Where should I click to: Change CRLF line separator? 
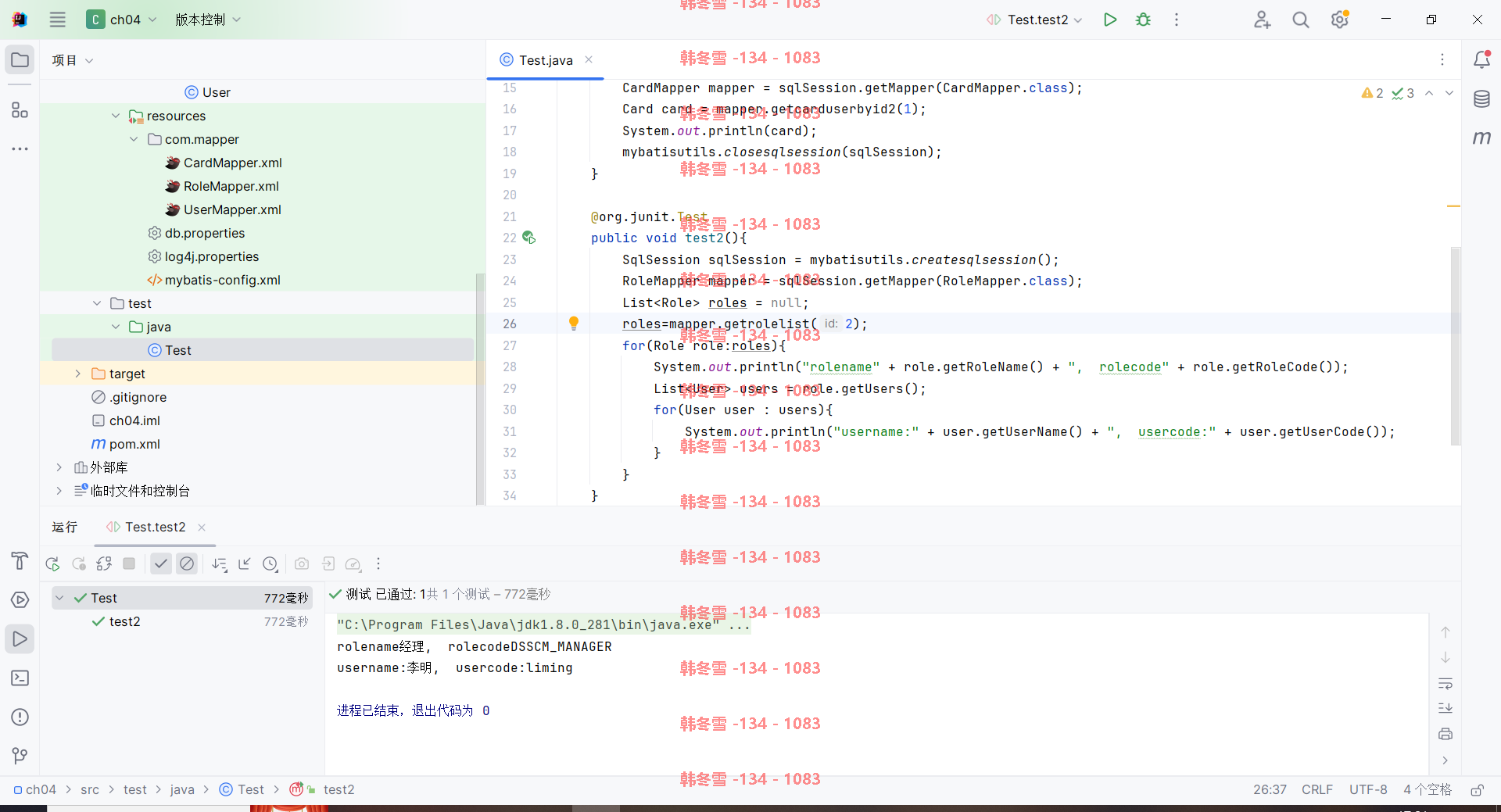pyautogui.click(x=1317, y=789)
